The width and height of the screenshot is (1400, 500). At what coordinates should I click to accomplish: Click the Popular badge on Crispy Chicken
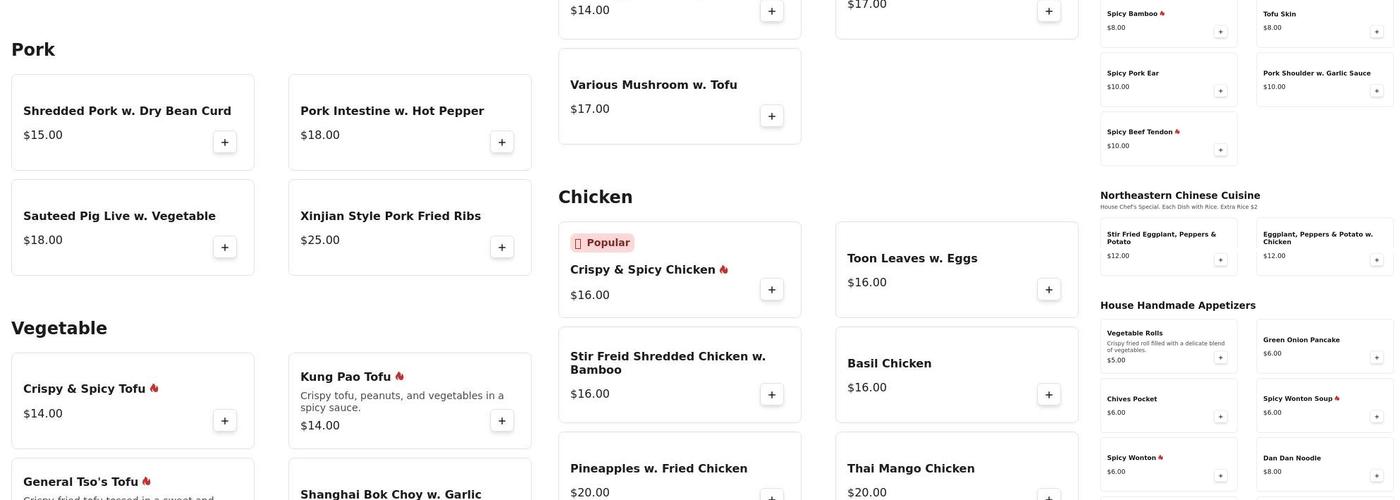602,243
